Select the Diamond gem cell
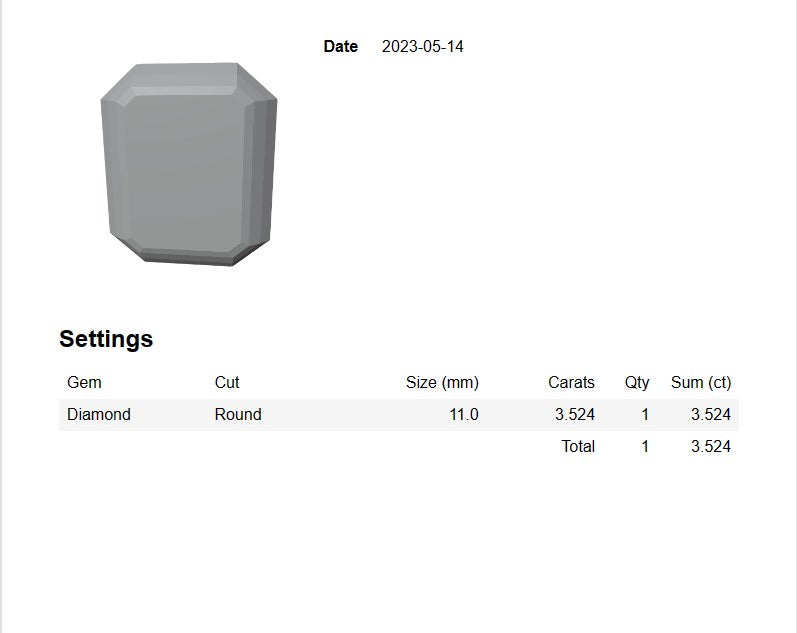Viewport: 797px width, 633px height. click(99, 414)
